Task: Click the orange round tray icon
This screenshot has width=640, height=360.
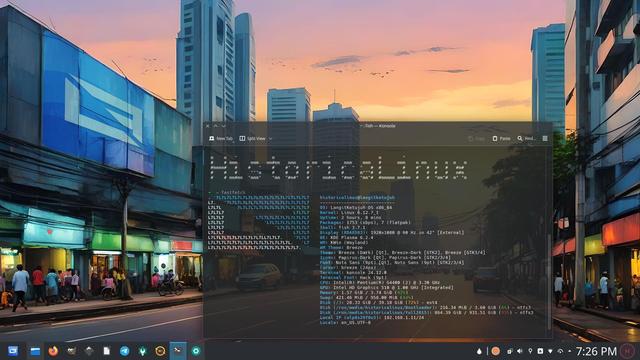Action: [496, 351]
